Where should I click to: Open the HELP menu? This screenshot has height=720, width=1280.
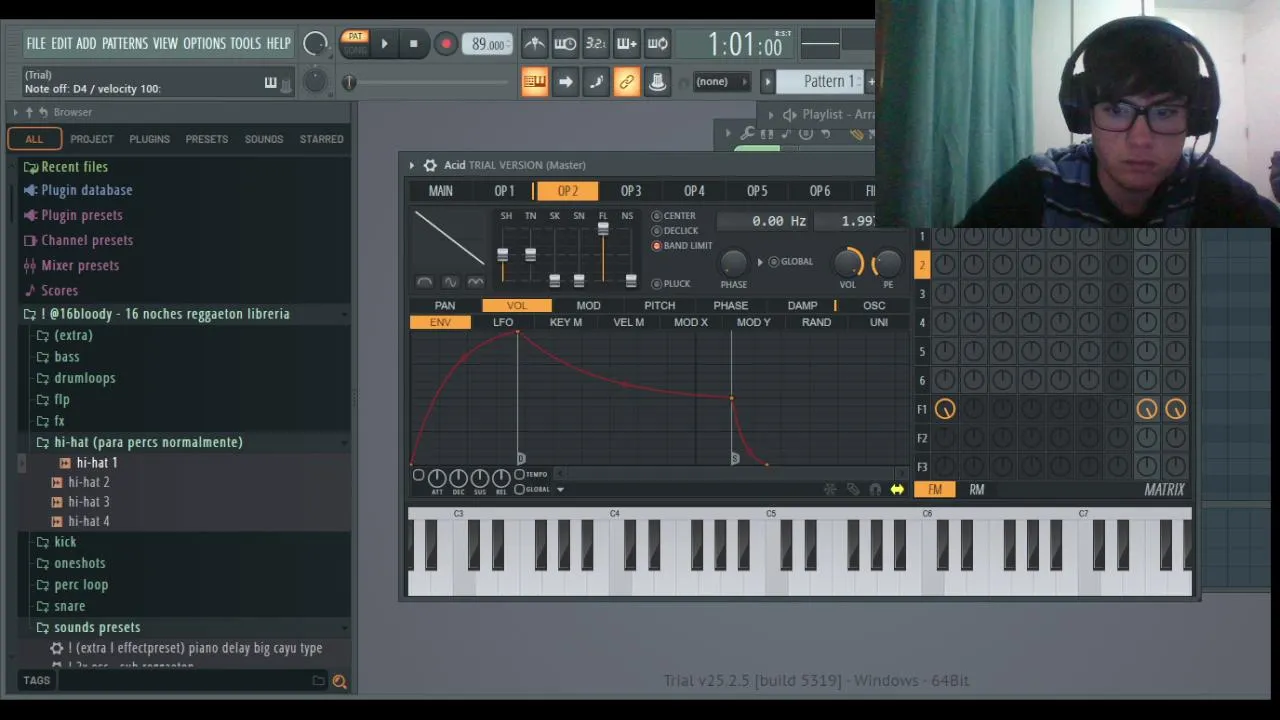(x=278, y=43)
